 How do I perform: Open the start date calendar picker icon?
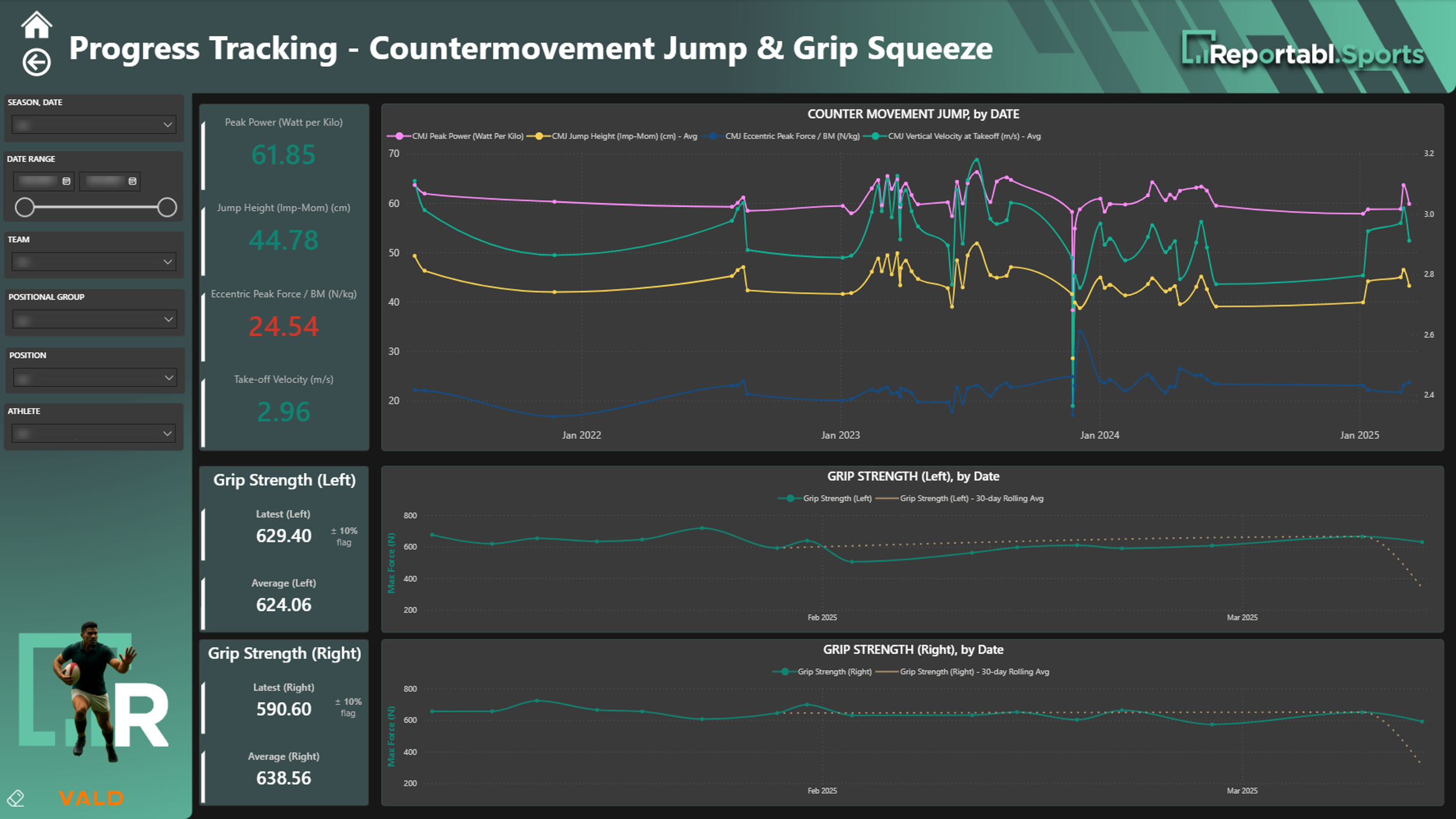coord(66,181)
